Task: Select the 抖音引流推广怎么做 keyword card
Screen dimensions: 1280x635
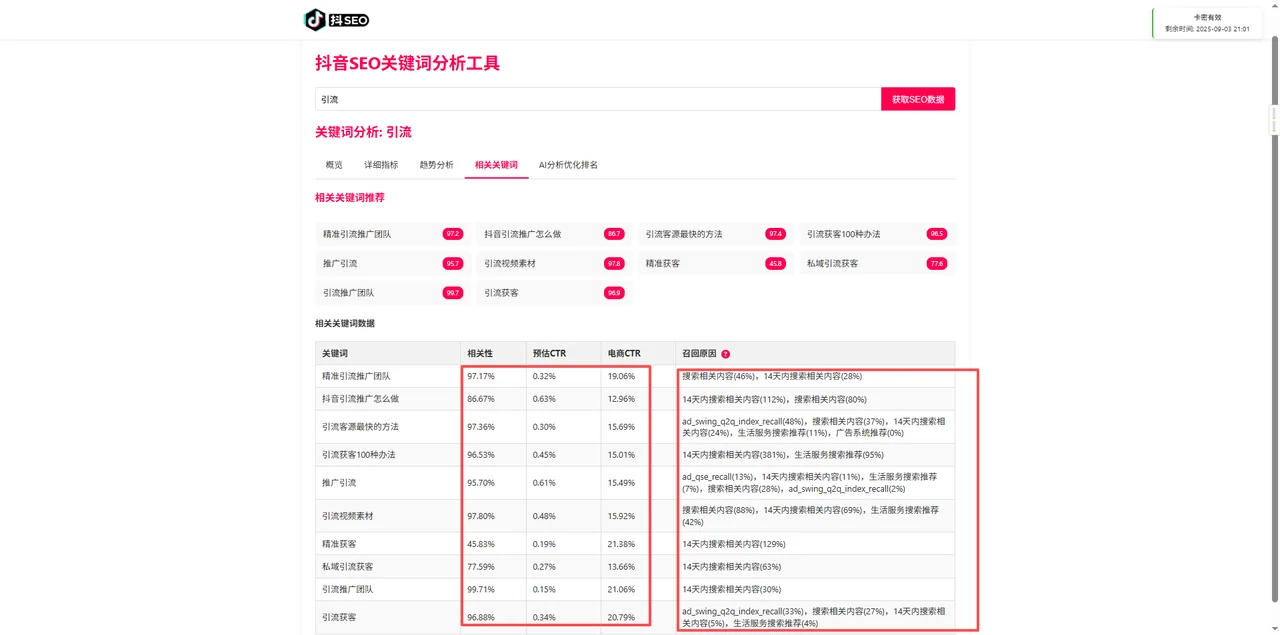Action: [x=554, y=234]
